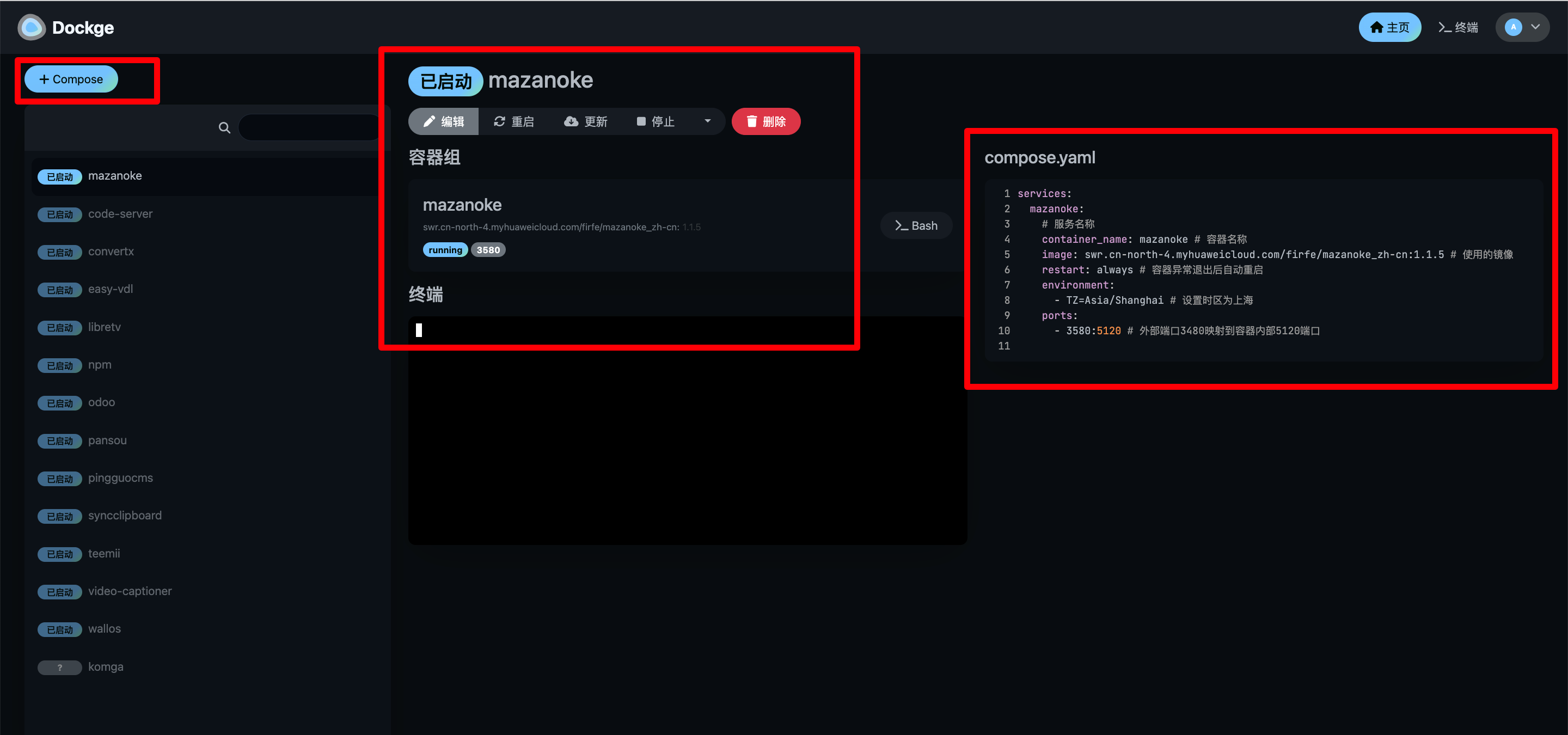The image size is (1568, 735).
Task: Select video-captioner stack in sidebar
Action: pyautogui.click(x=130, y=591)
